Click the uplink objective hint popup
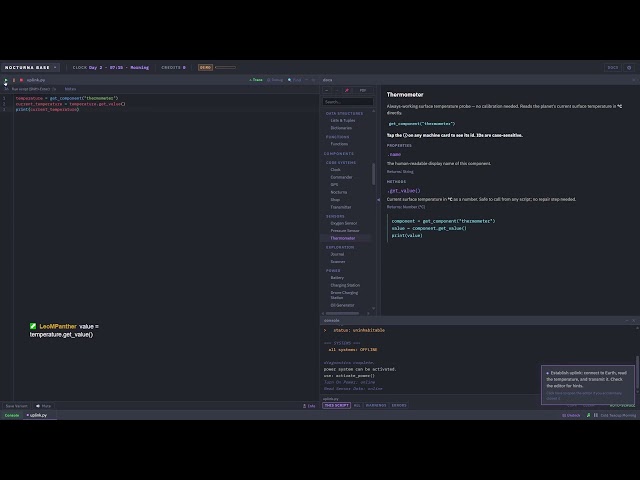 point(587,385)
